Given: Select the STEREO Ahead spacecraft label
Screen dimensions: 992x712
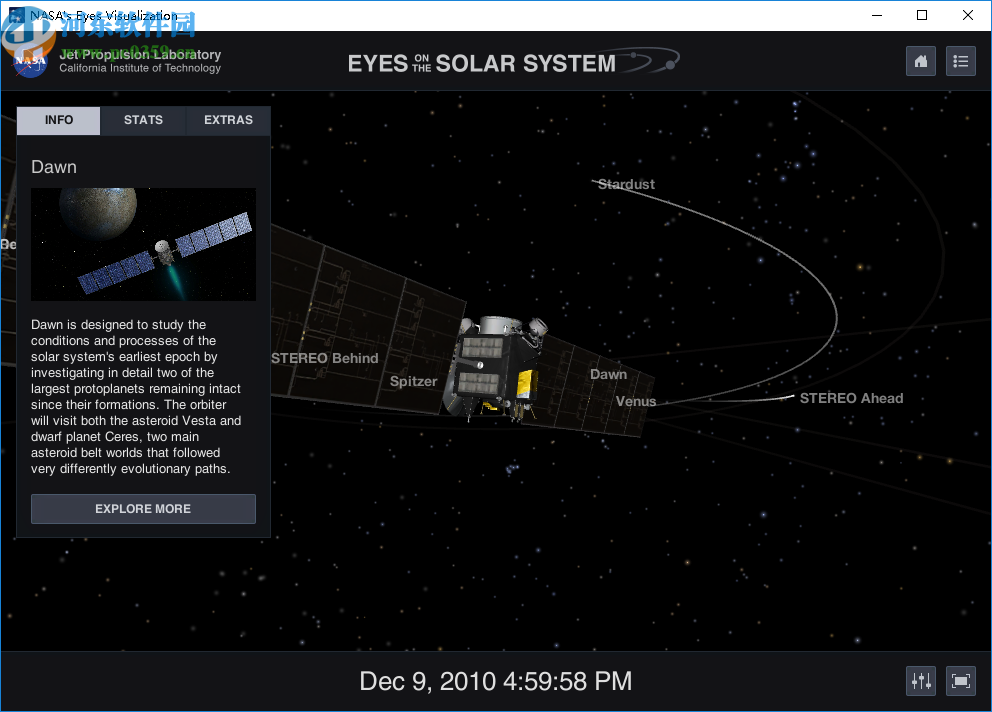Looking at the screenshot, I should [851, 398].
